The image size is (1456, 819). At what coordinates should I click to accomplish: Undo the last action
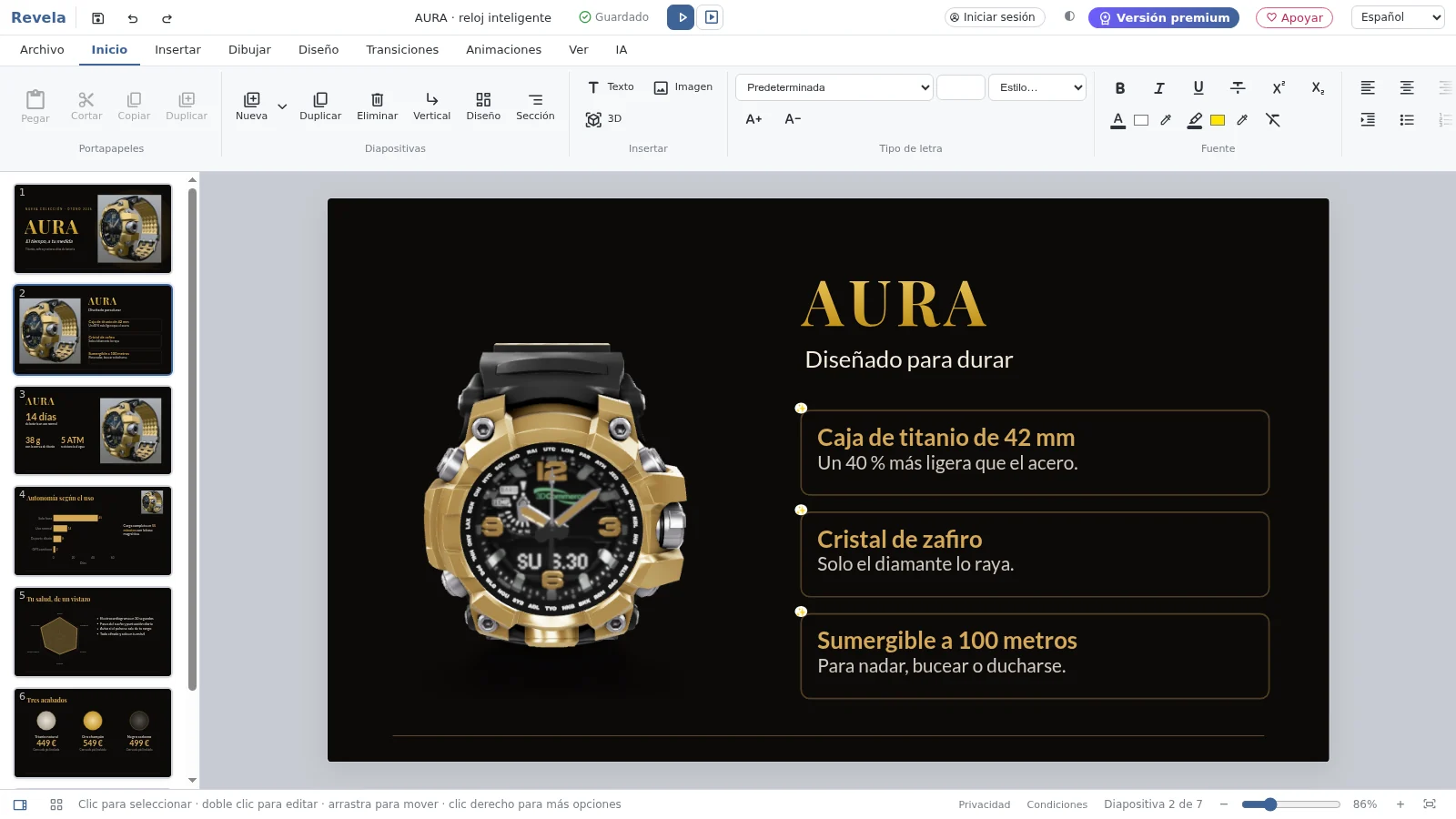(x=133, y=18)
